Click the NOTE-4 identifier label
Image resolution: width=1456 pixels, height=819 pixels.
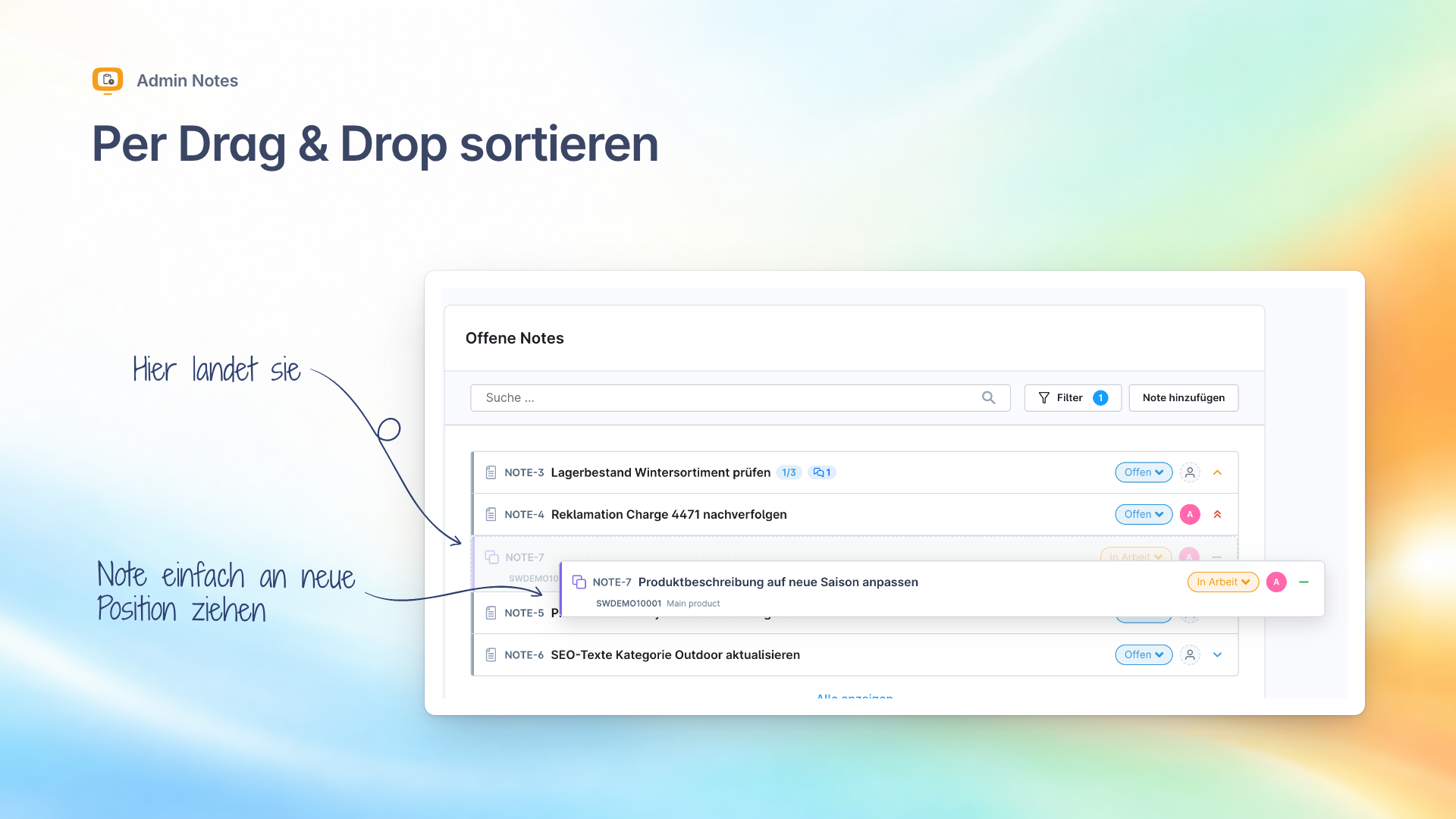[524, 514]
